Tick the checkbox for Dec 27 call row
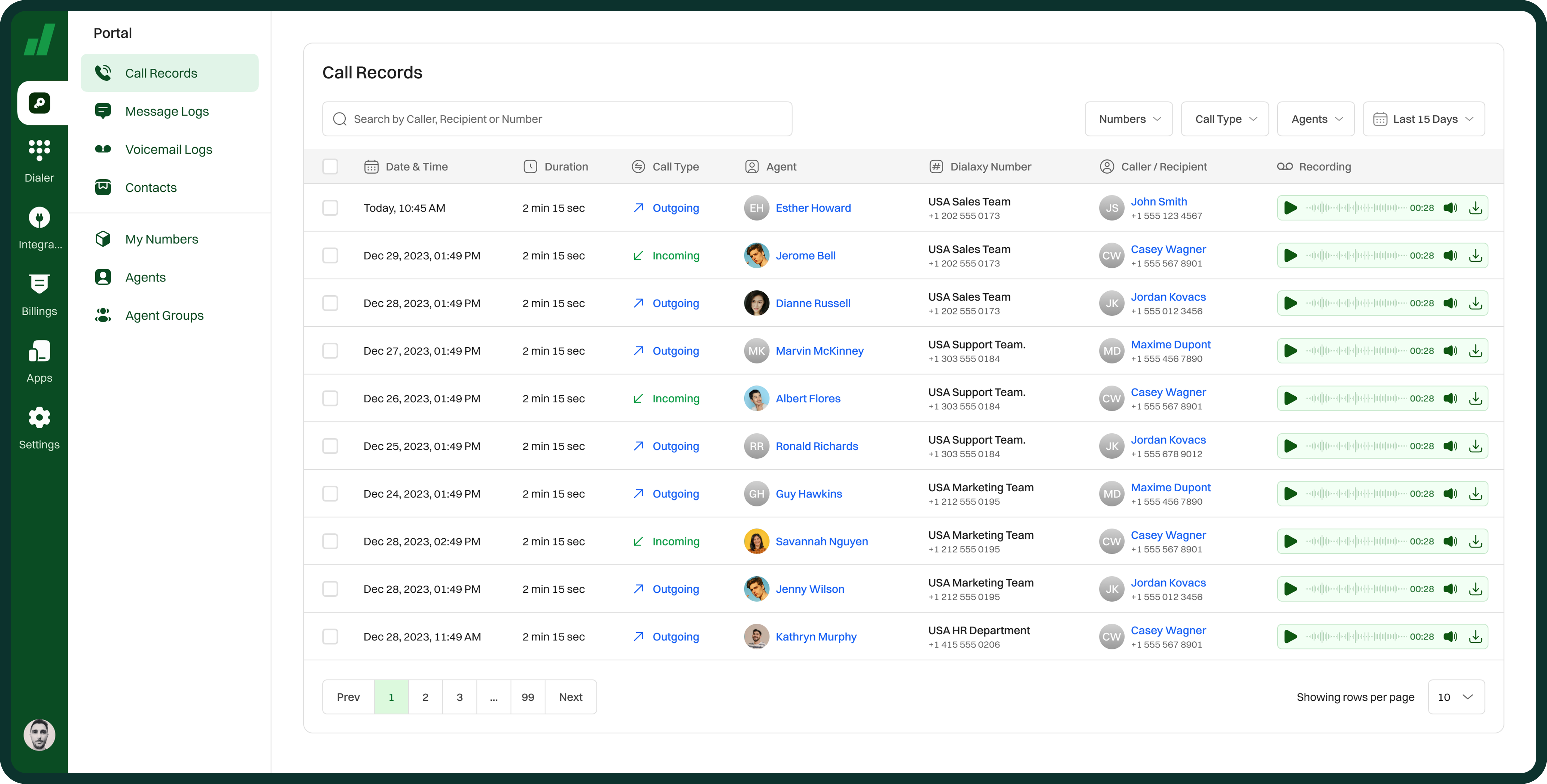The width and height of the screenshot is (1547, 784). tap(330, 351)
